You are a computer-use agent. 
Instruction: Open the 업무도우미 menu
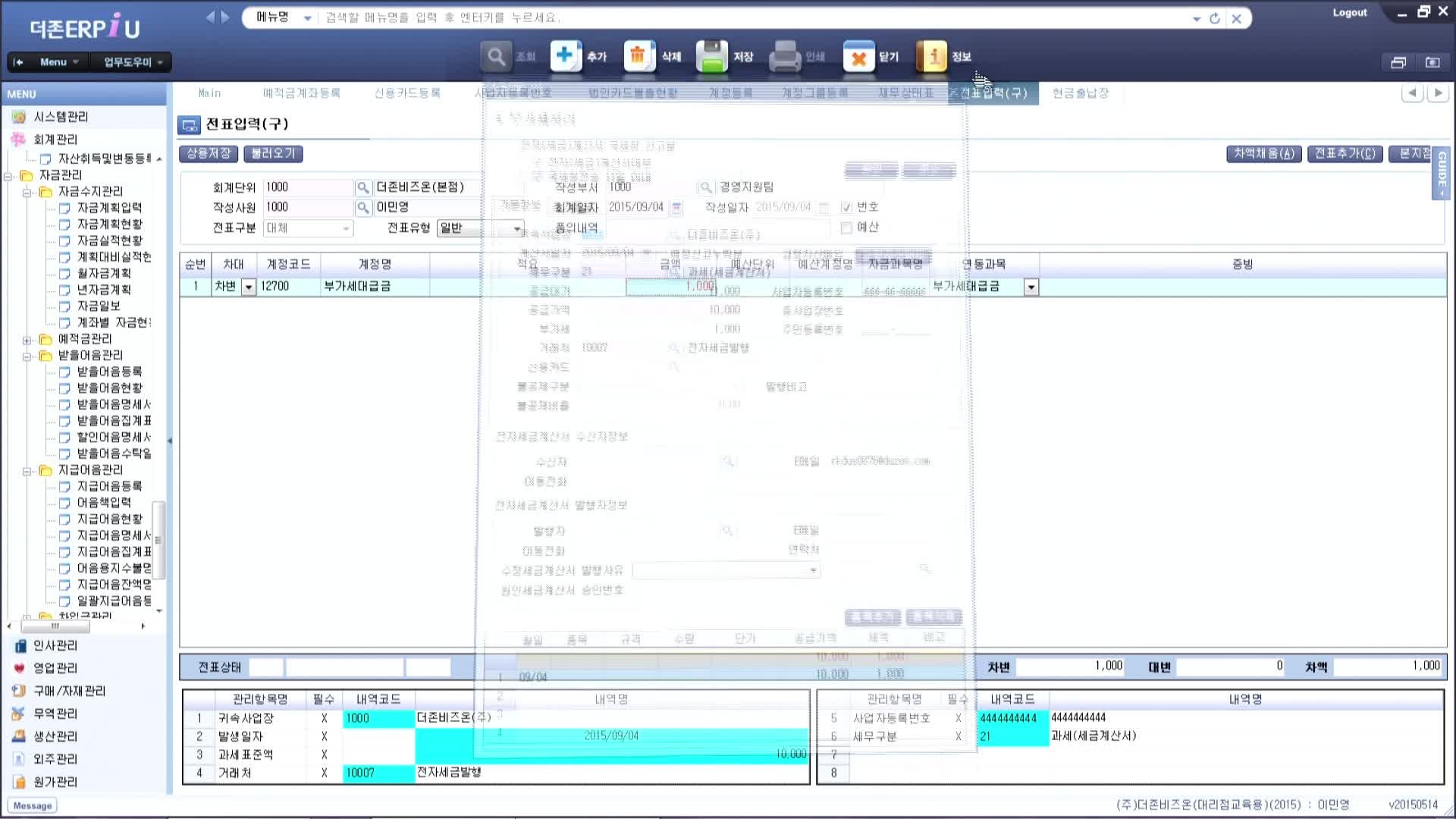click(x=133, y=62)
